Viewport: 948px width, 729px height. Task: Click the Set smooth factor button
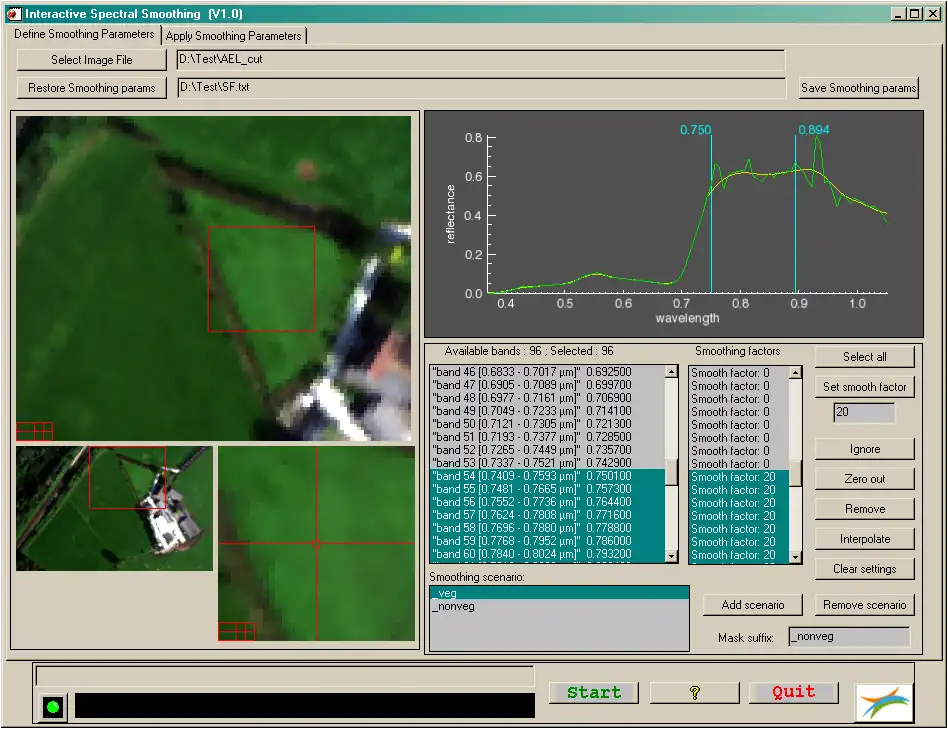(865, 387)
